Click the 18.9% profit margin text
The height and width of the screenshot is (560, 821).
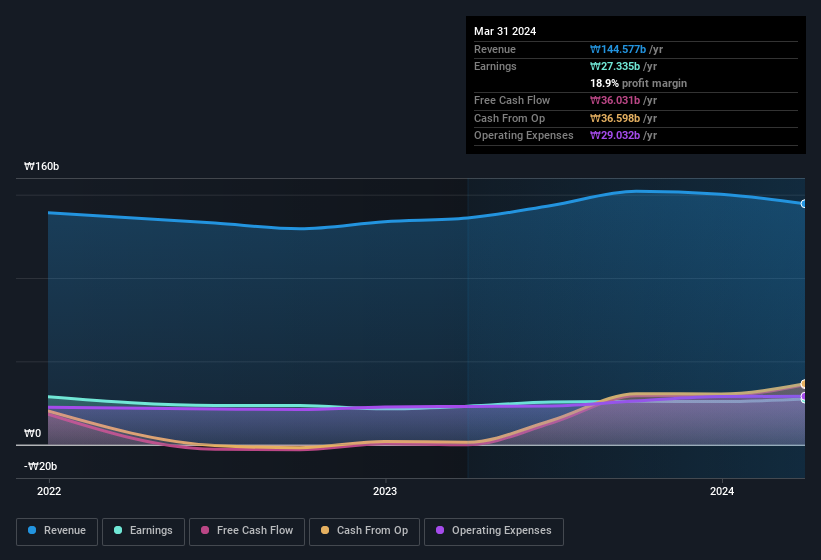(638, 83)
